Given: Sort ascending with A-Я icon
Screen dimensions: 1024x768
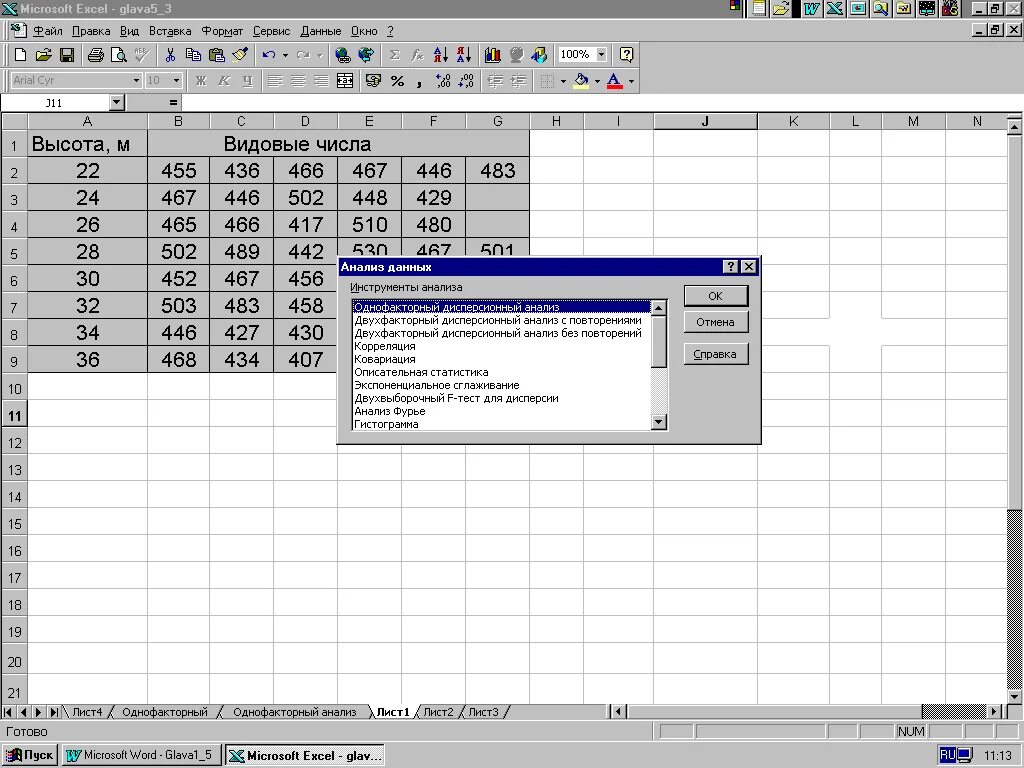Looking at the screenshot, I should click(441, 55).
